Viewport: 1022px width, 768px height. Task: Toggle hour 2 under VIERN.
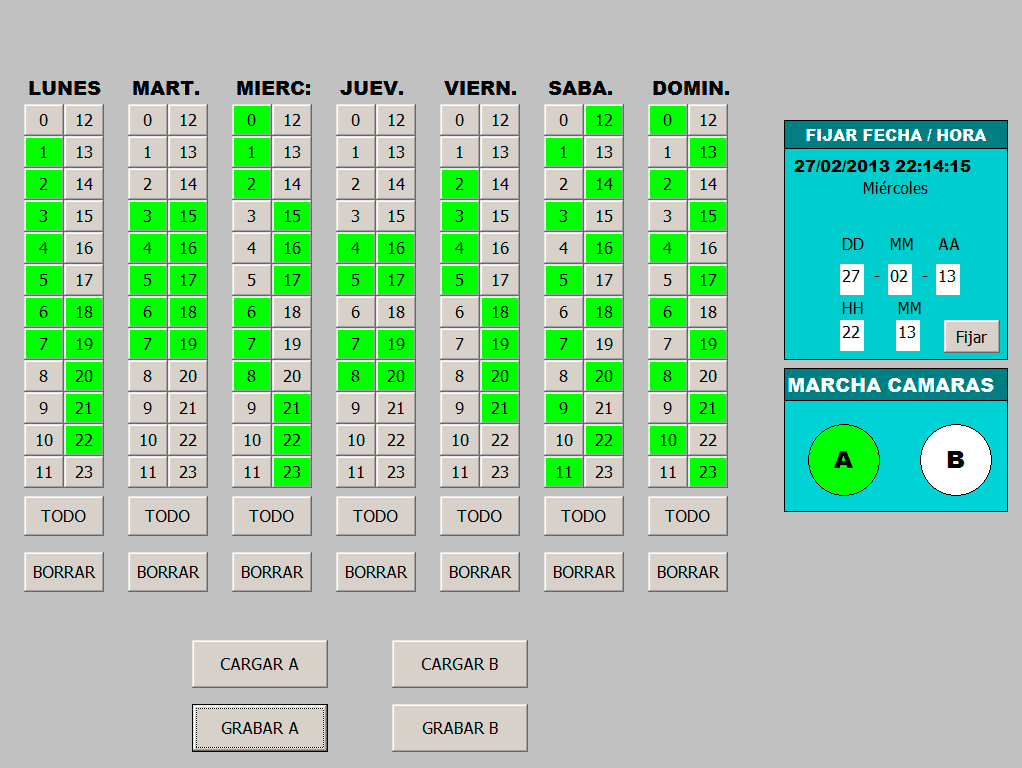pos(460,185)
